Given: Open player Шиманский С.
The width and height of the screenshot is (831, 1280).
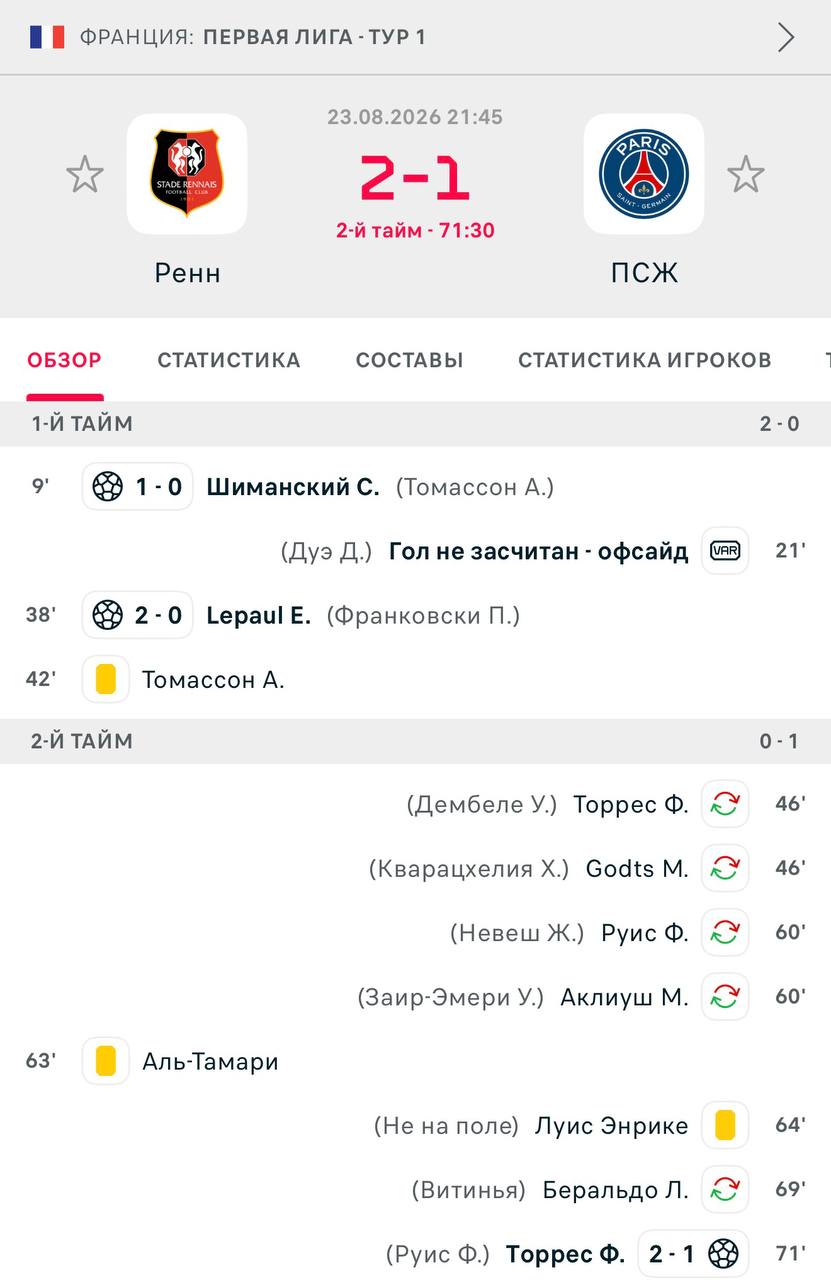Looking at the screenshot, I should coord(293,487).
